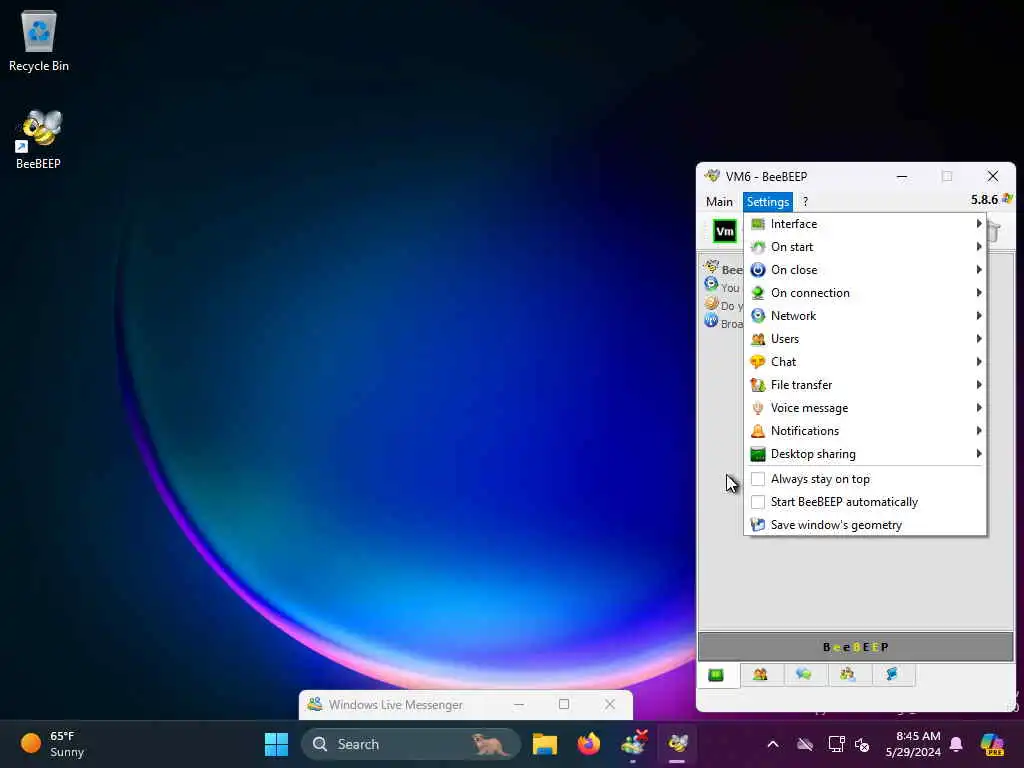This screenshot has width=1024, height=768.
Task: Open File Explorer from the taskbar
Action: pyautogui.click(x=545, y=744)
